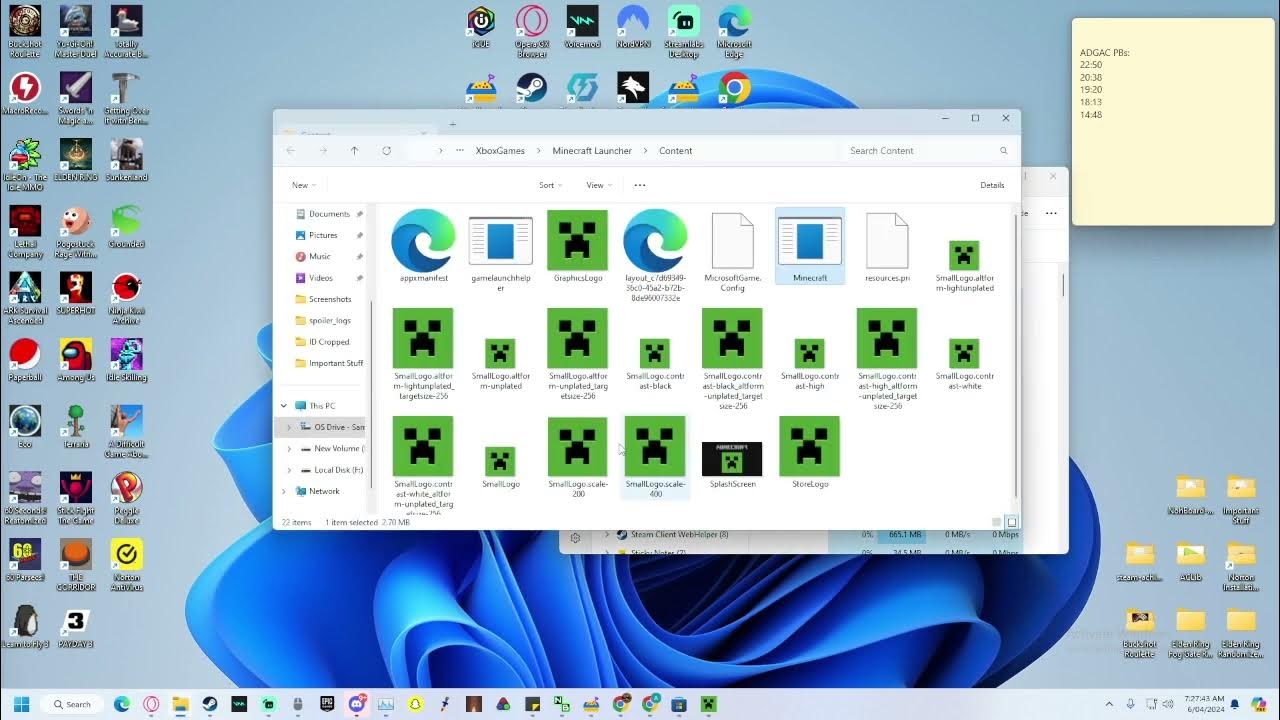This screenshot has width=1280, height=720.
Task: Click the file list vertical scrollbar
Action: click(x=1016, y=355)
